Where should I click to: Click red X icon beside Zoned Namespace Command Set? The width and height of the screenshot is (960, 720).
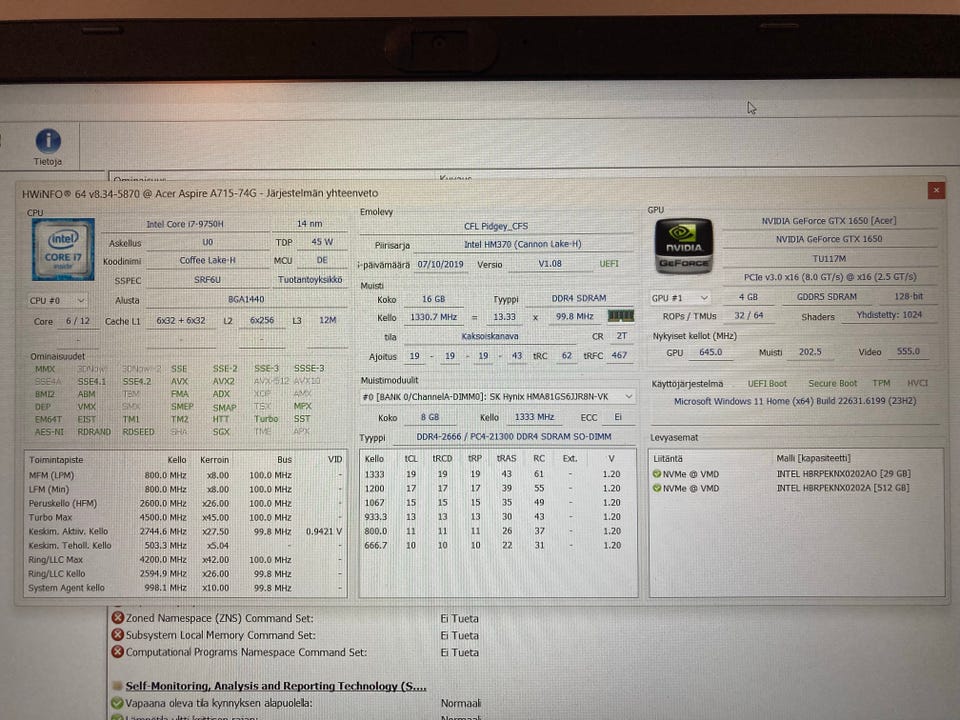tap(118, 618)
